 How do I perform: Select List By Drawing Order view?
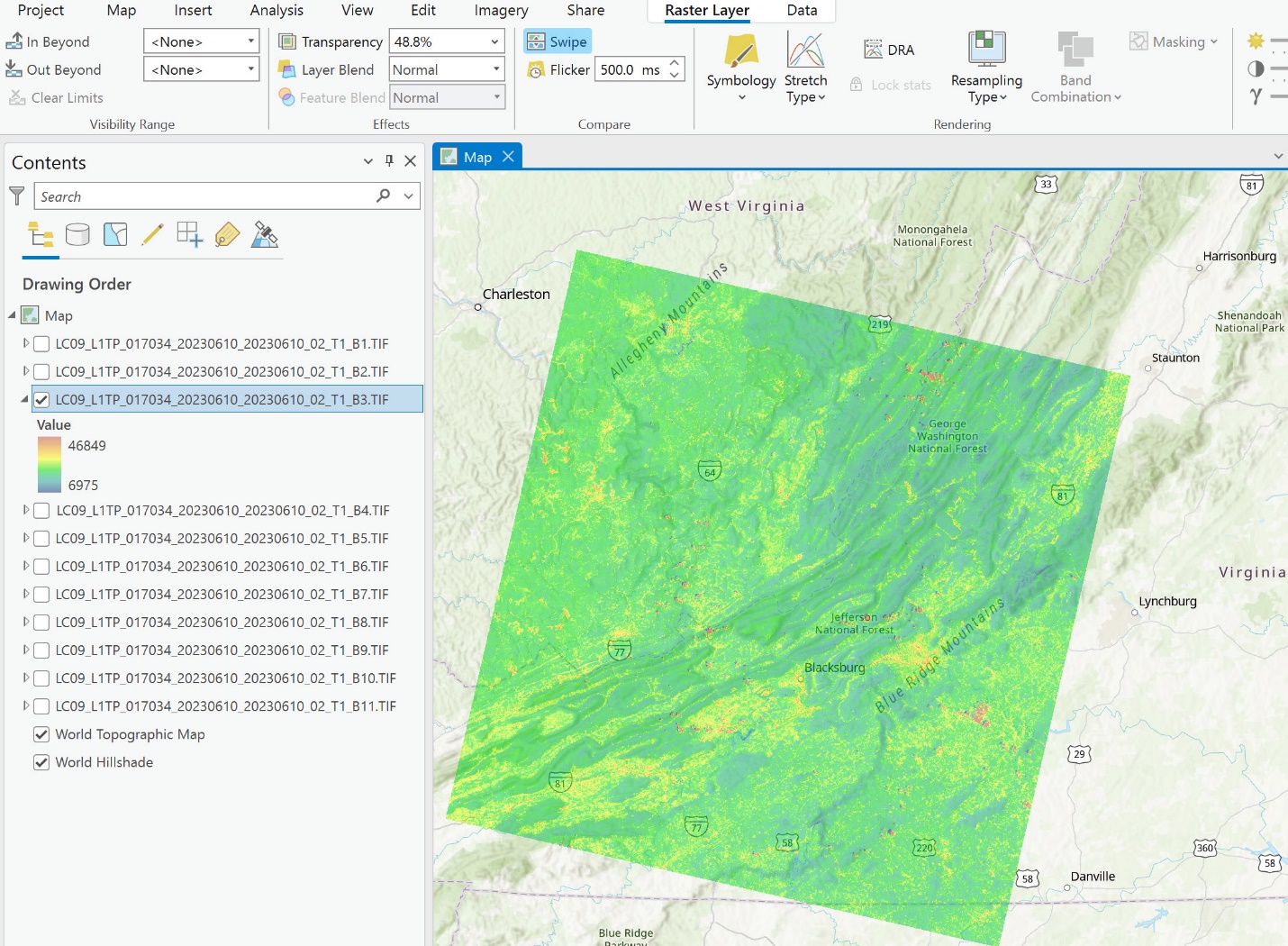click(x=41, y=235)
